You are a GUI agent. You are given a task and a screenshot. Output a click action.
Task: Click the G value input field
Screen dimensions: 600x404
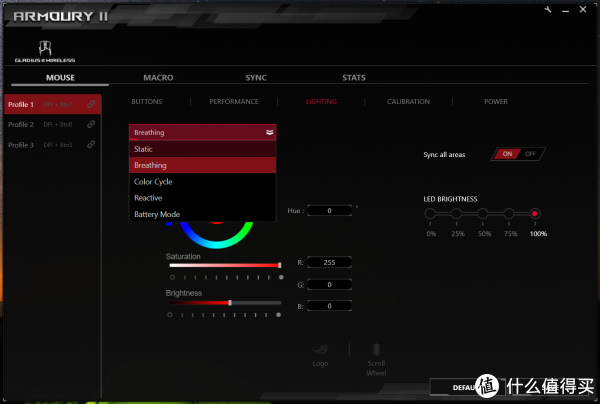click(329, 284)
